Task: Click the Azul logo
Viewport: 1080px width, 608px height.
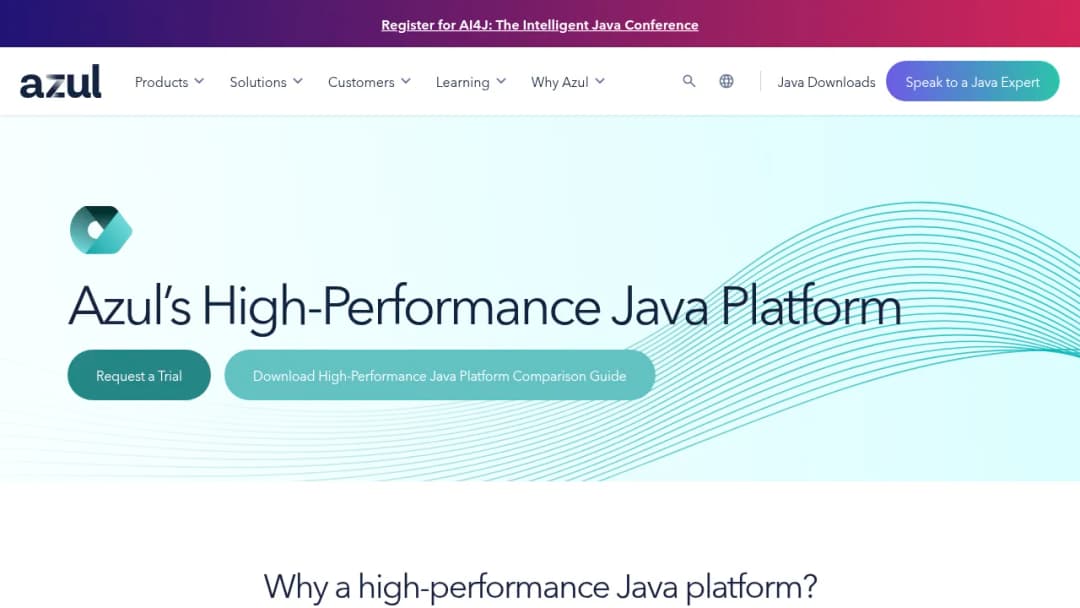Action: coord(61,81)
